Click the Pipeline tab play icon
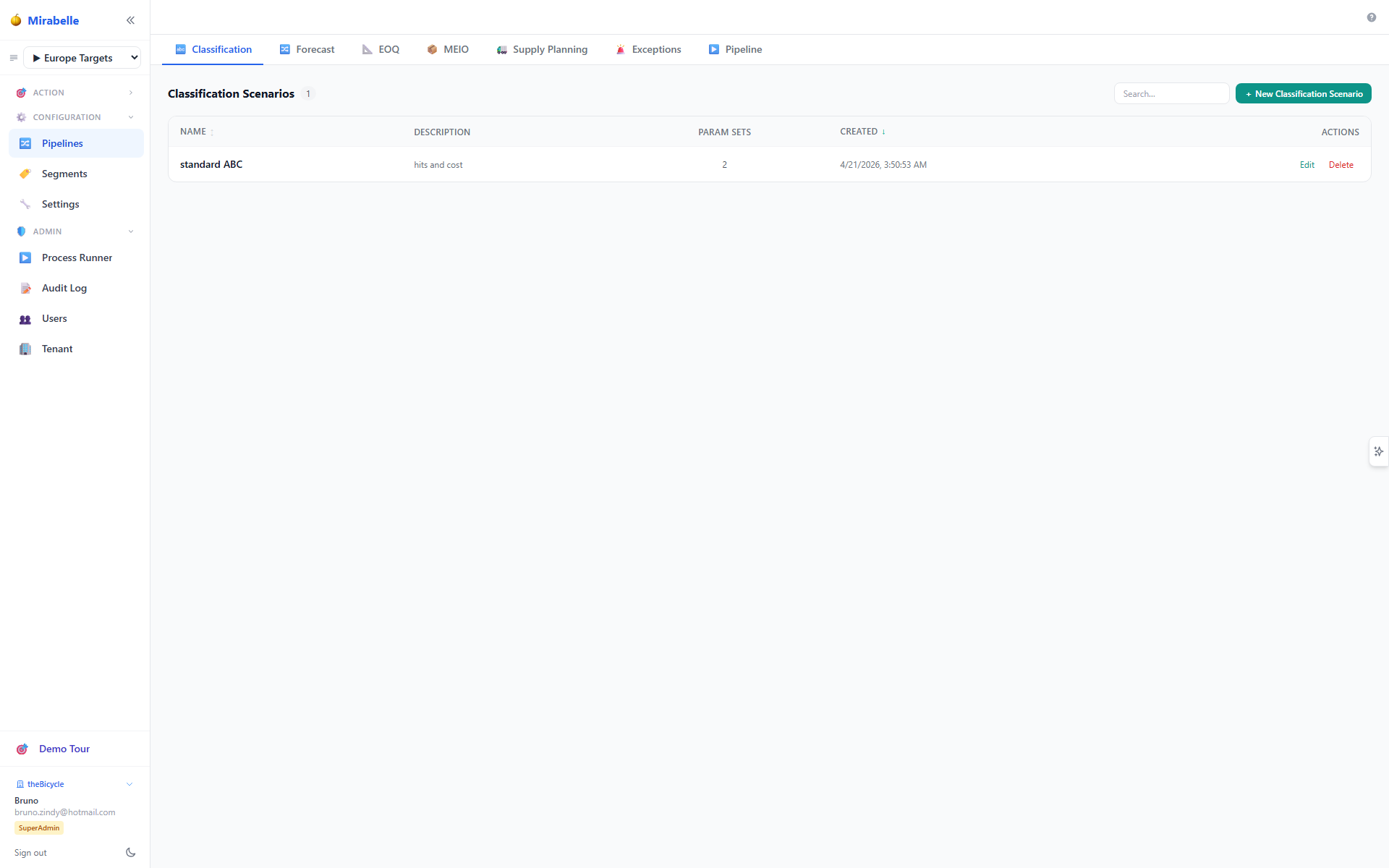The image size is (1389, 868). (714, 49)
